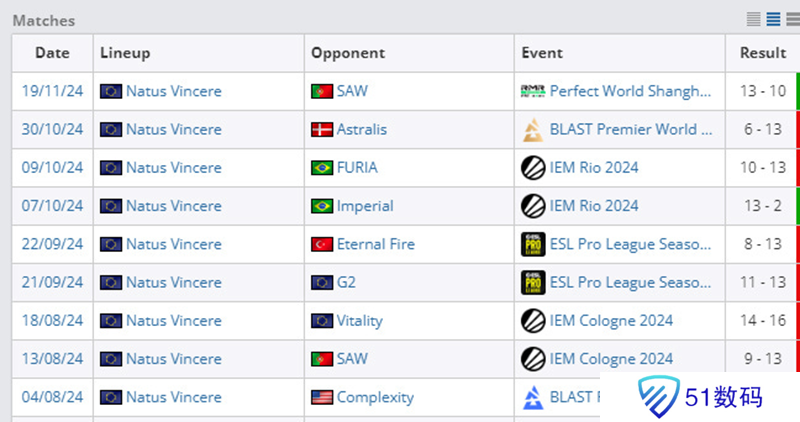Sort the table by Opponent header
The height and width of the screenshot is (422, 800).
348,53
